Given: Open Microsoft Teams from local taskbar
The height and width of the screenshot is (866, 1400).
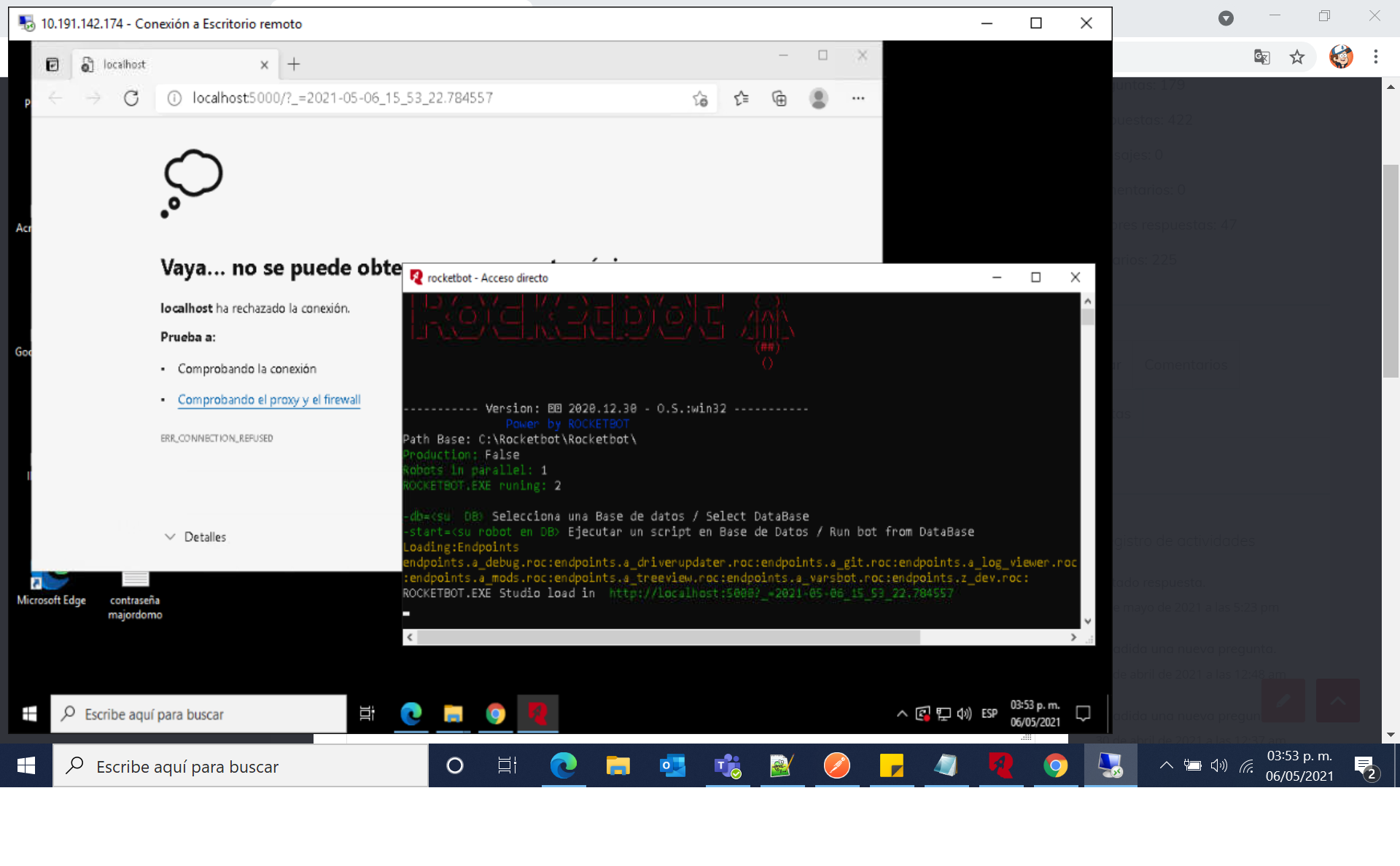Looking at the screenshot, I should [727, 765].
